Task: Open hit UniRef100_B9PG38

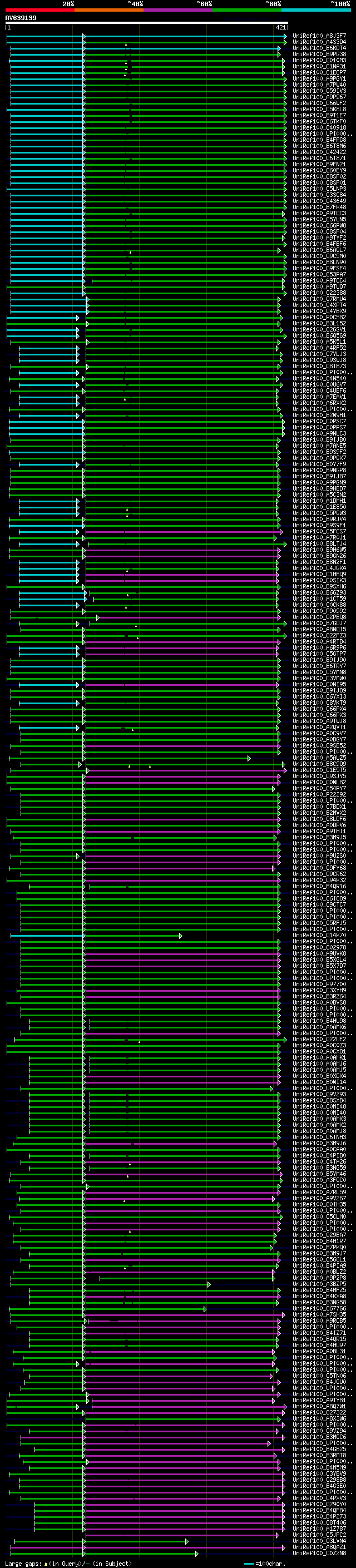Action: coord(319,54)
